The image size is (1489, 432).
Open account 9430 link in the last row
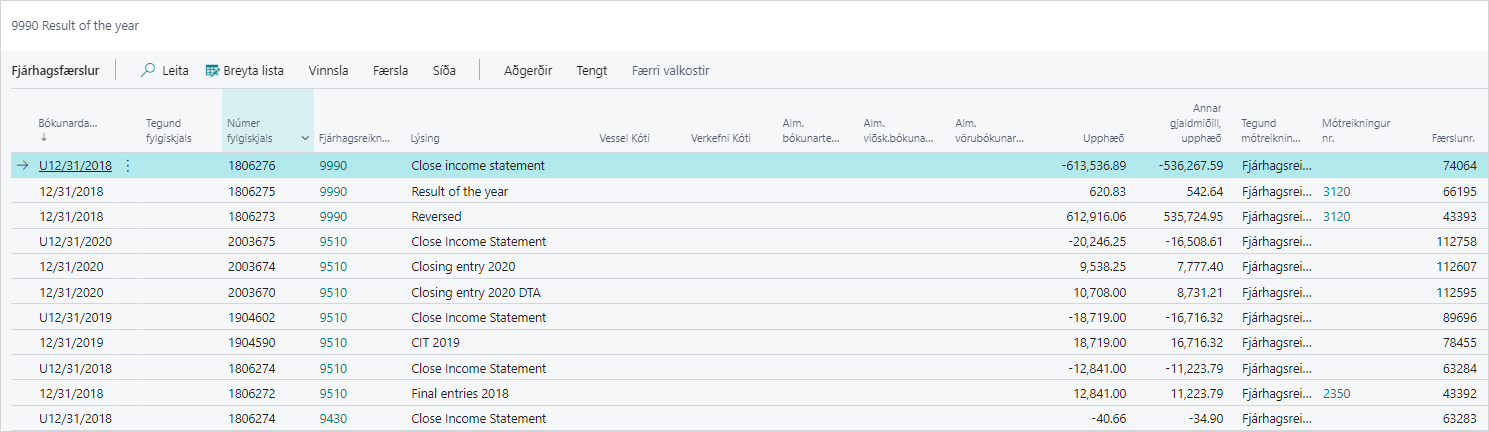(333, 418)
